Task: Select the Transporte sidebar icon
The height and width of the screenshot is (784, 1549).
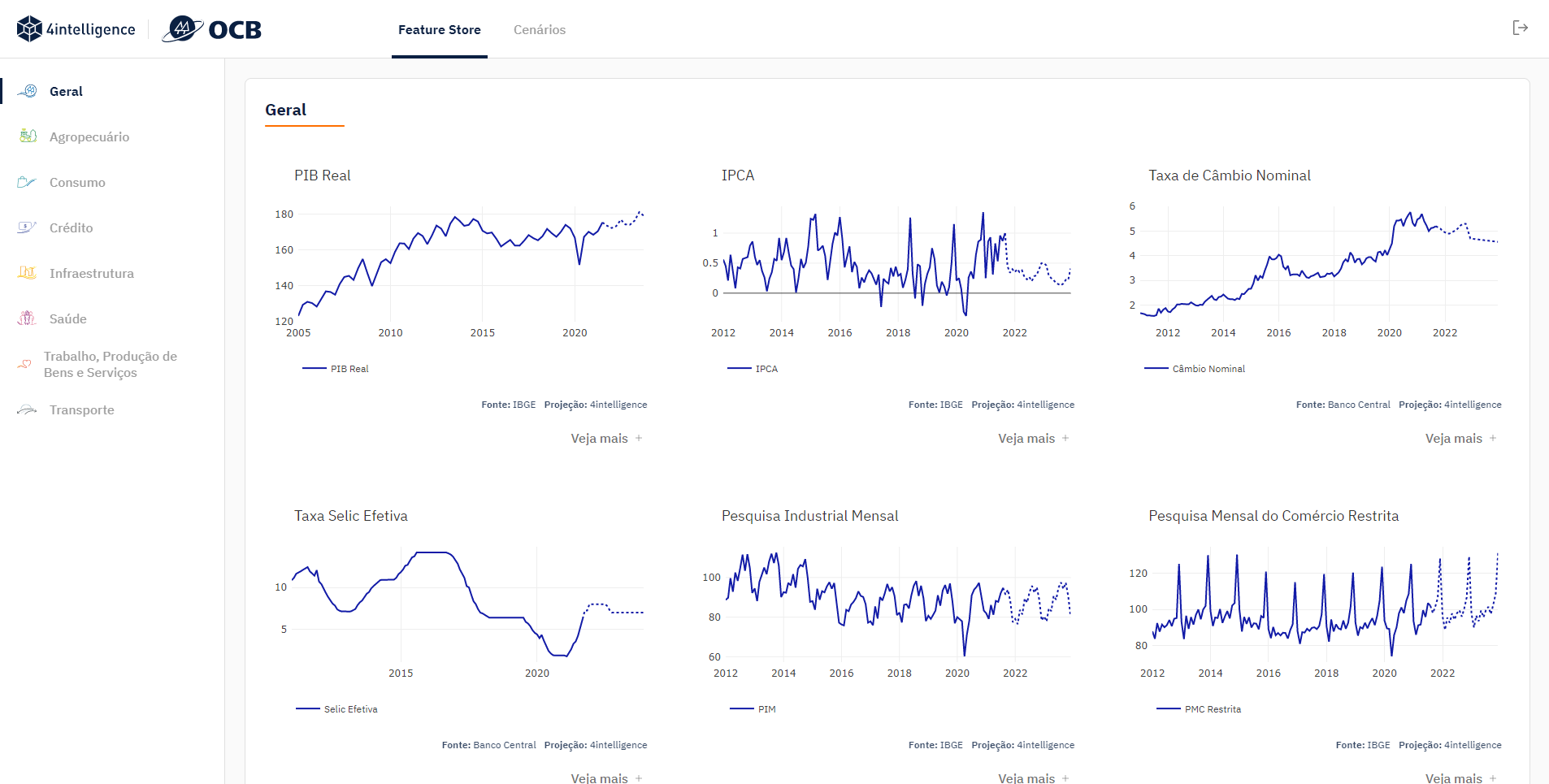Action: [28, 409]
